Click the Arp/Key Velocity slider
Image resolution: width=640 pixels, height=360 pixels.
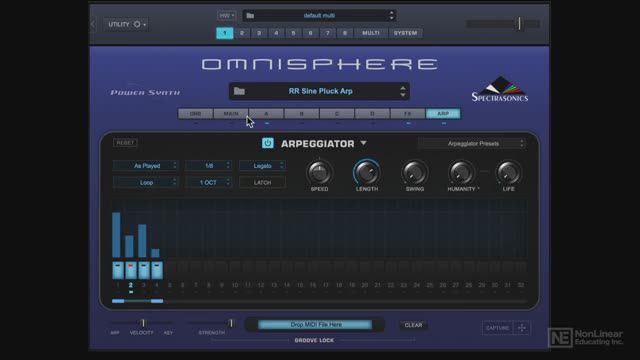pos(142,323)
